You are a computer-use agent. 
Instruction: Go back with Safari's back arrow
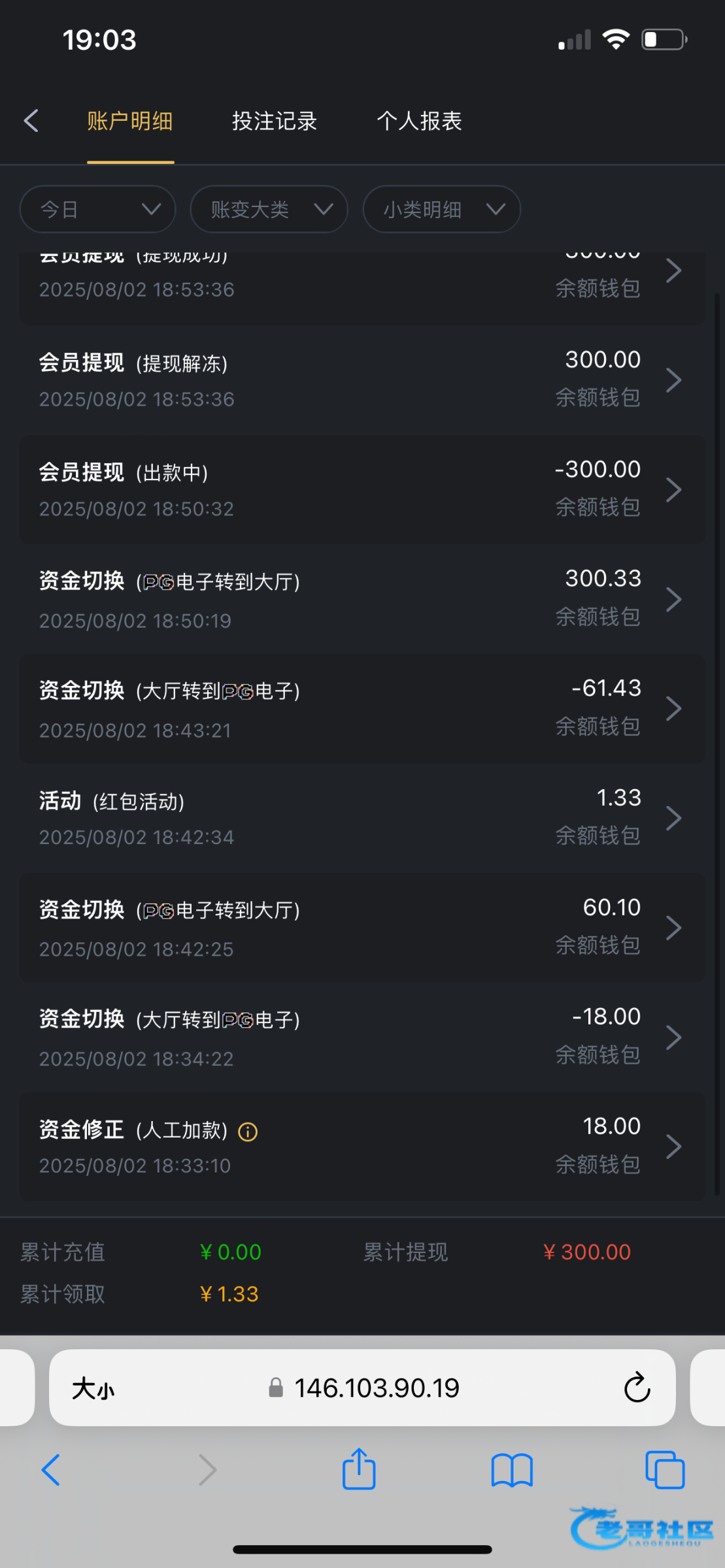click(51, 1470)
